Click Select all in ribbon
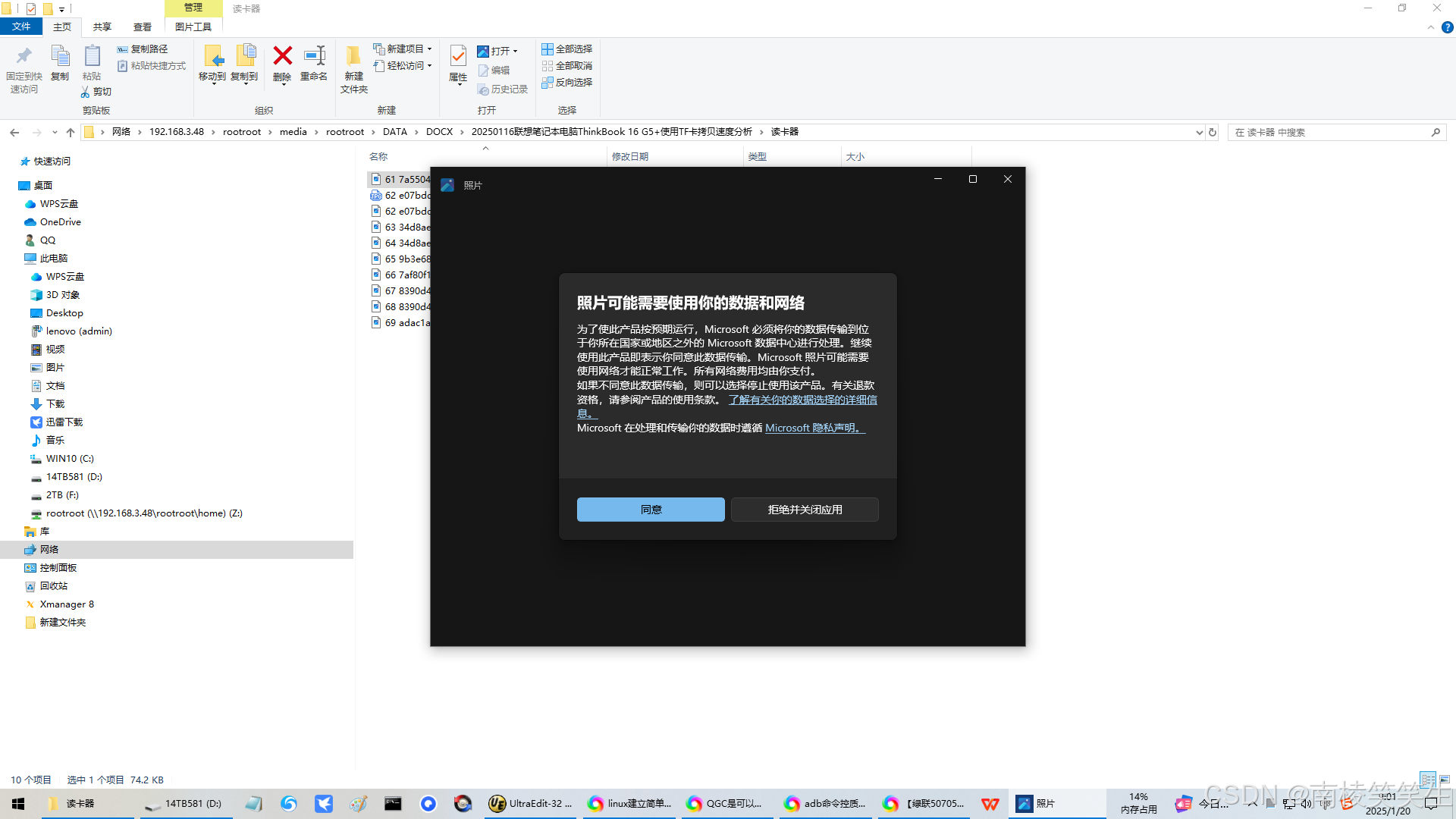1456x819 pixels. [566, 49]
